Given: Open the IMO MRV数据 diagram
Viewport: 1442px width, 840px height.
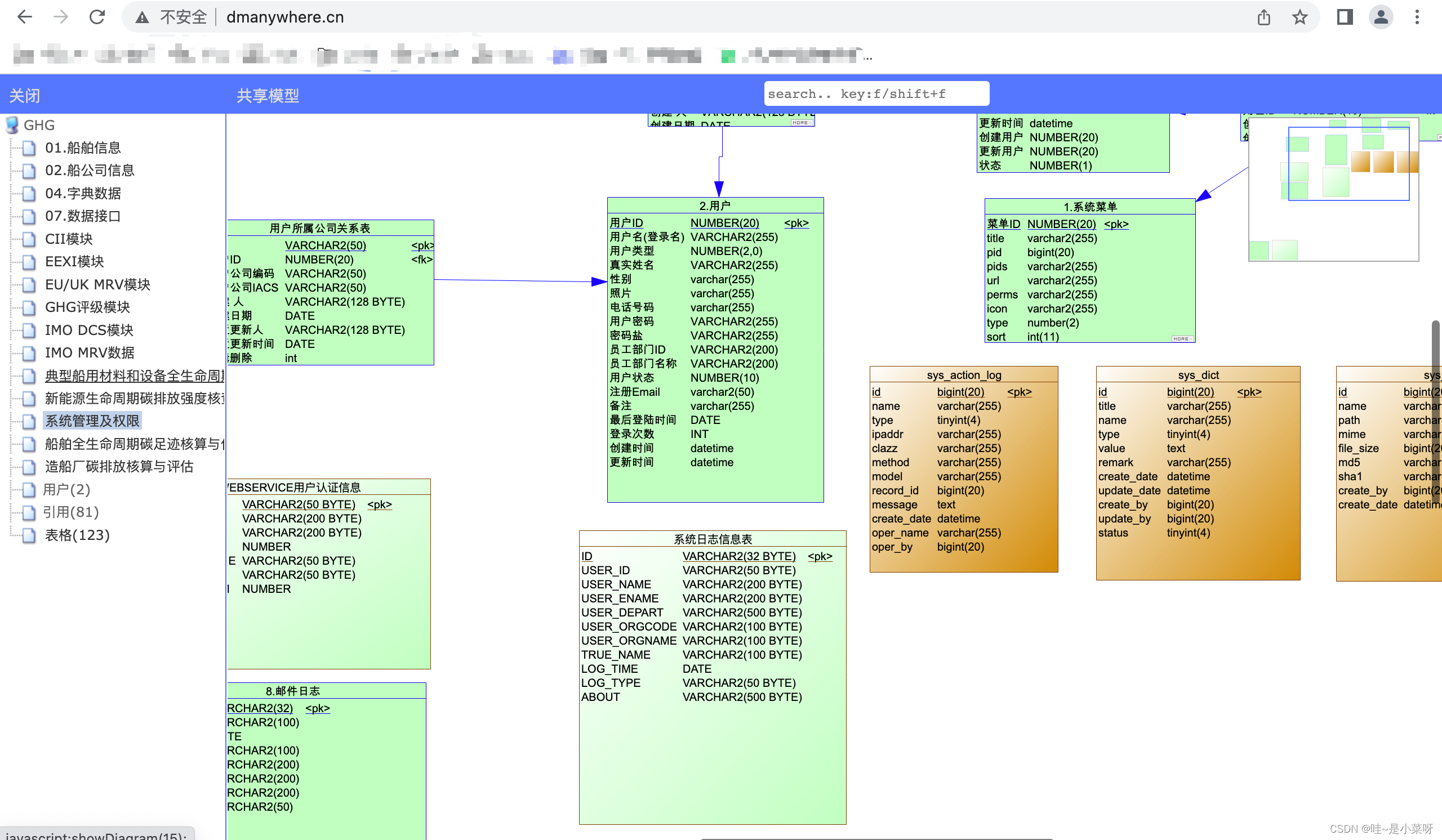Looking at the screenshot, I should coord(90,353).
